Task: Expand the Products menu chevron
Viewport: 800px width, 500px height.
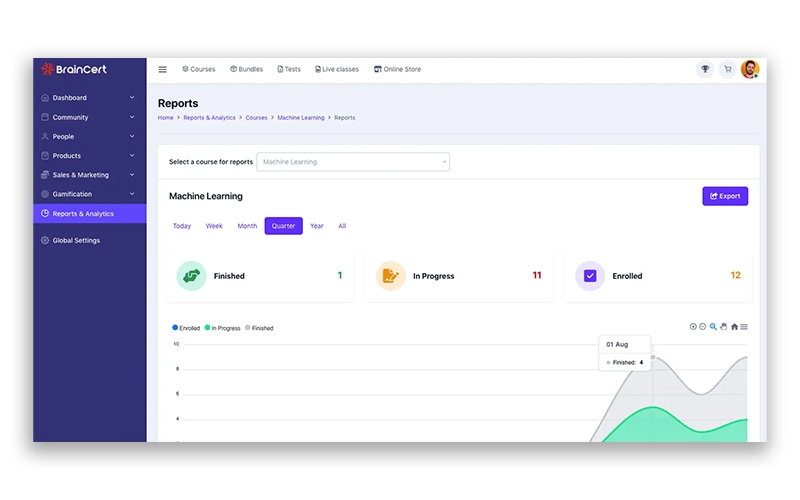Action: (132, 156)
